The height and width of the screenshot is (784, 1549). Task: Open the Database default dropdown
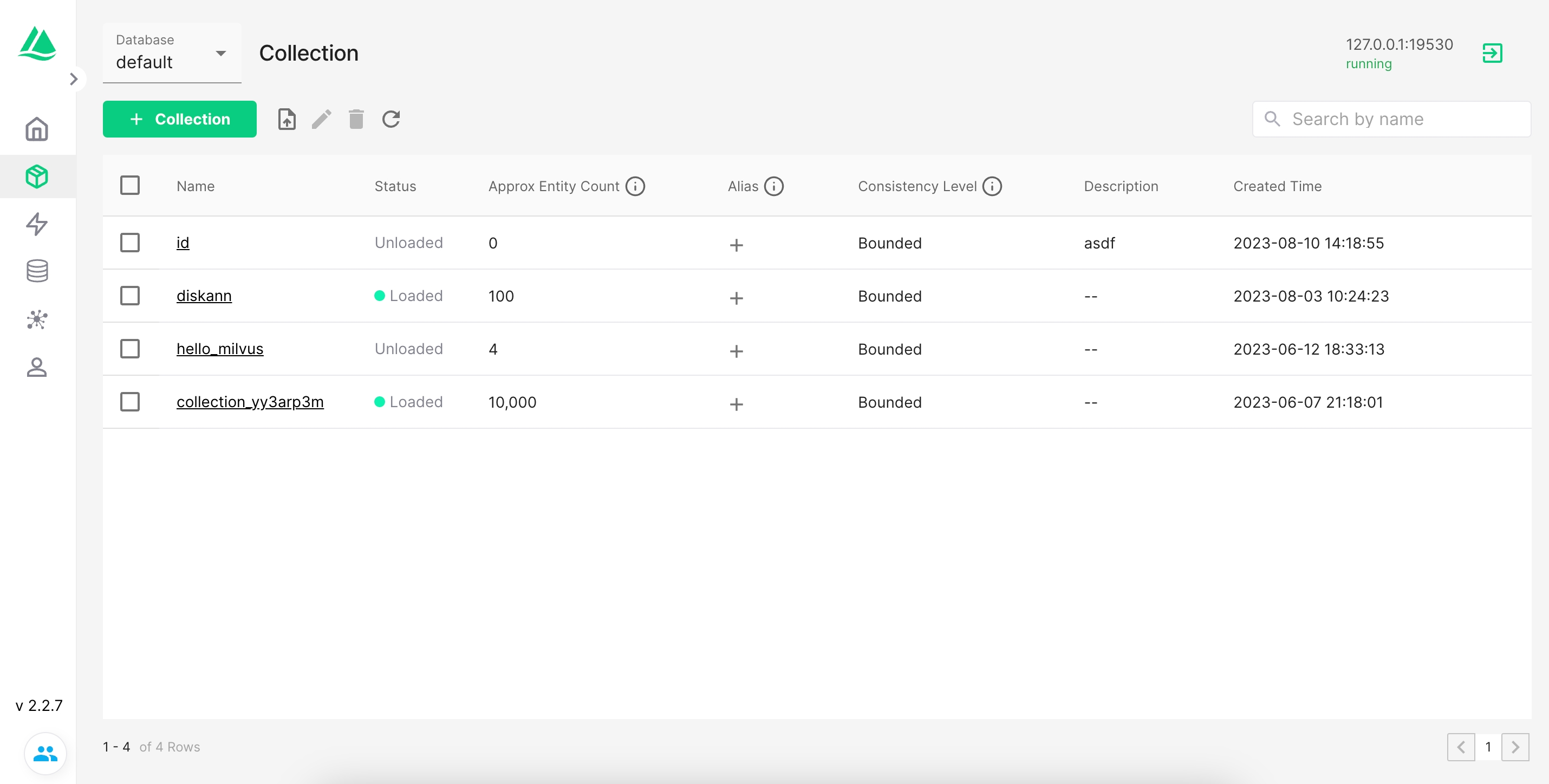click(x=171, y=53)
